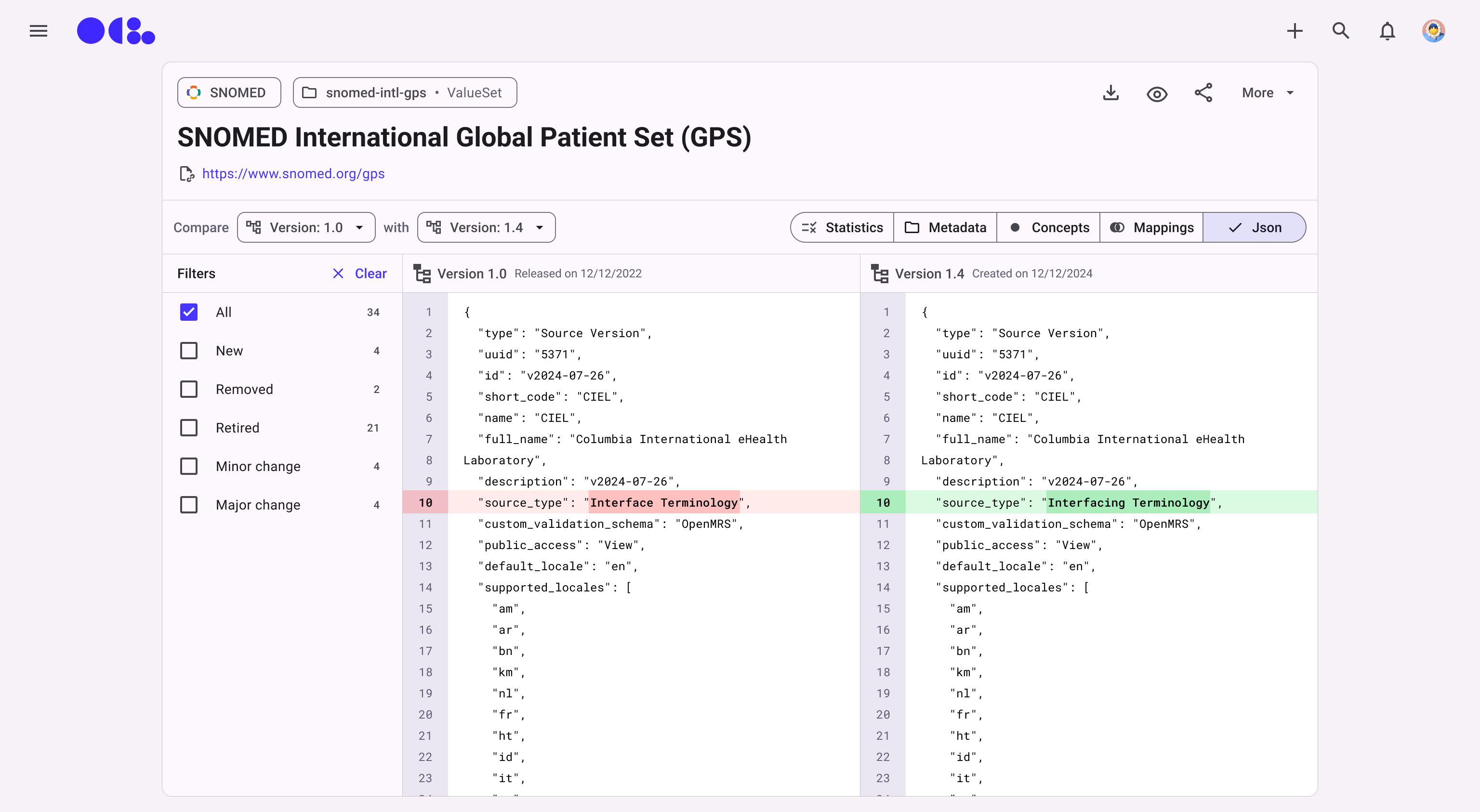Image resolution: width=1480 pixels, height=812 pixels.
Task: Check the Major change filter
Action: click(x=189, y=505)
